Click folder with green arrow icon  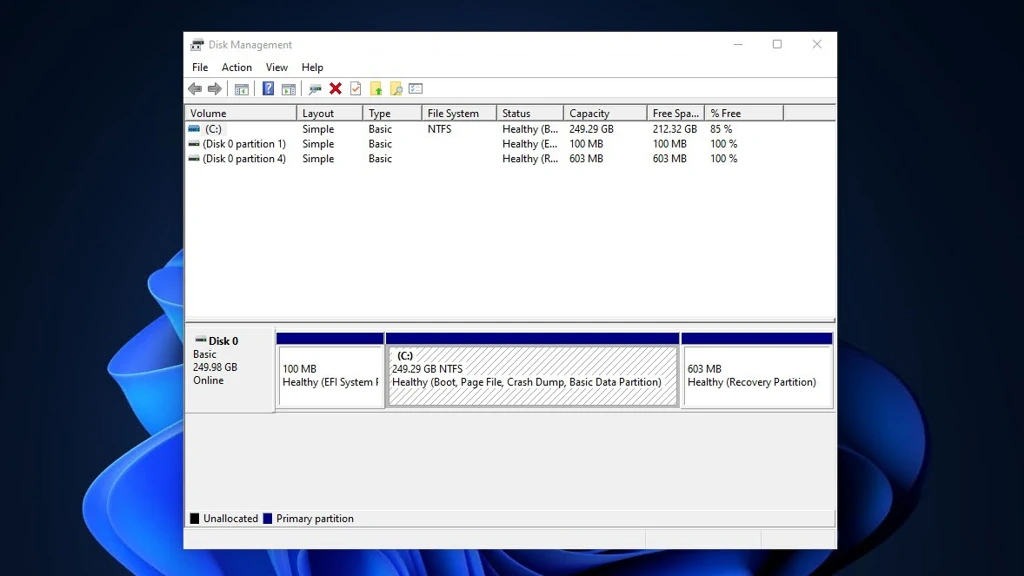pos(376,89)
